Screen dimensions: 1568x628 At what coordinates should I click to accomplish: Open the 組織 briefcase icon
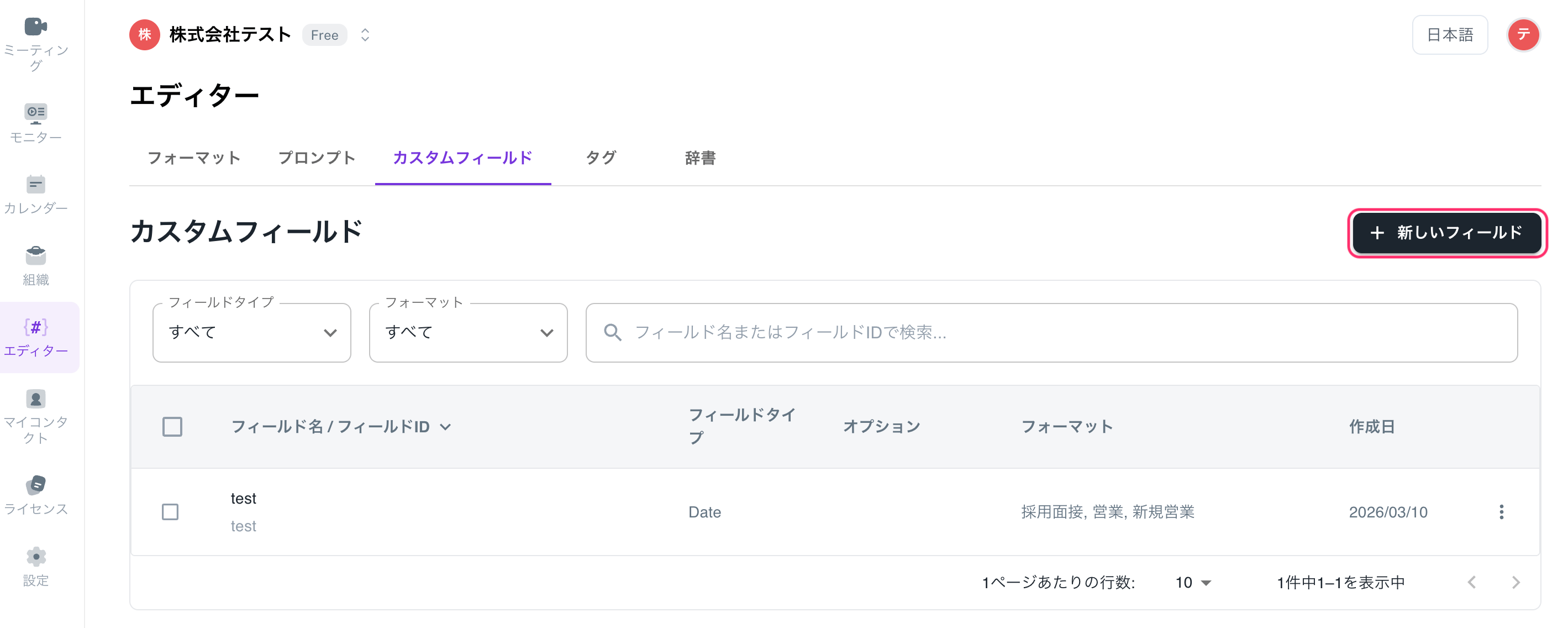[x=35, y=256]
